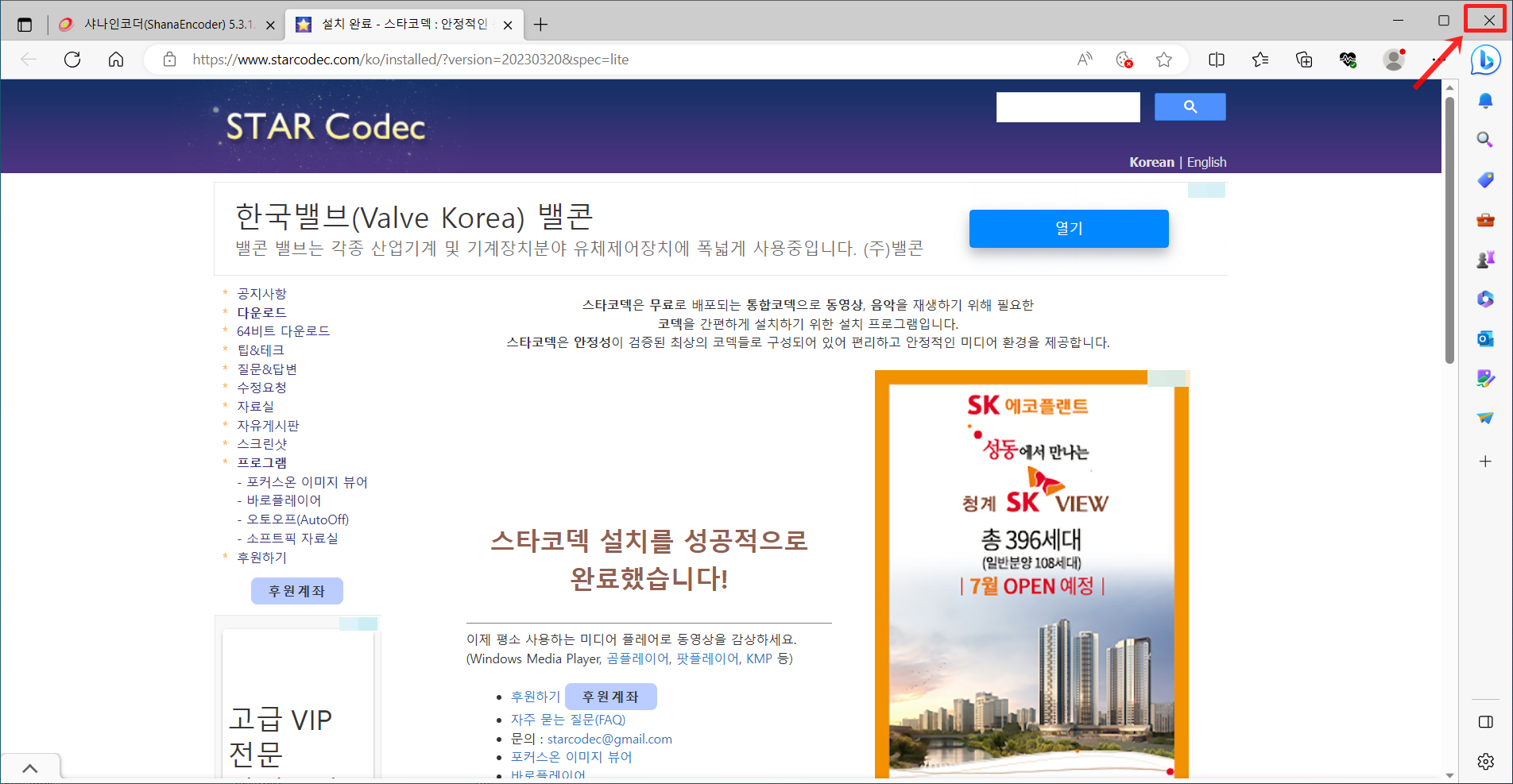Activate Read aloud icon in address bar
1513x784 pixels.
(x=1085, y=60)
